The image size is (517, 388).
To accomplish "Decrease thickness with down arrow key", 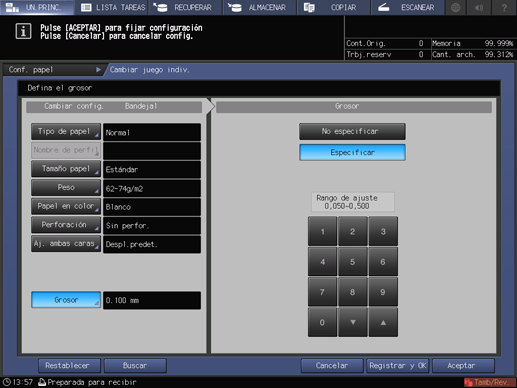I will (x=353, y=322).
